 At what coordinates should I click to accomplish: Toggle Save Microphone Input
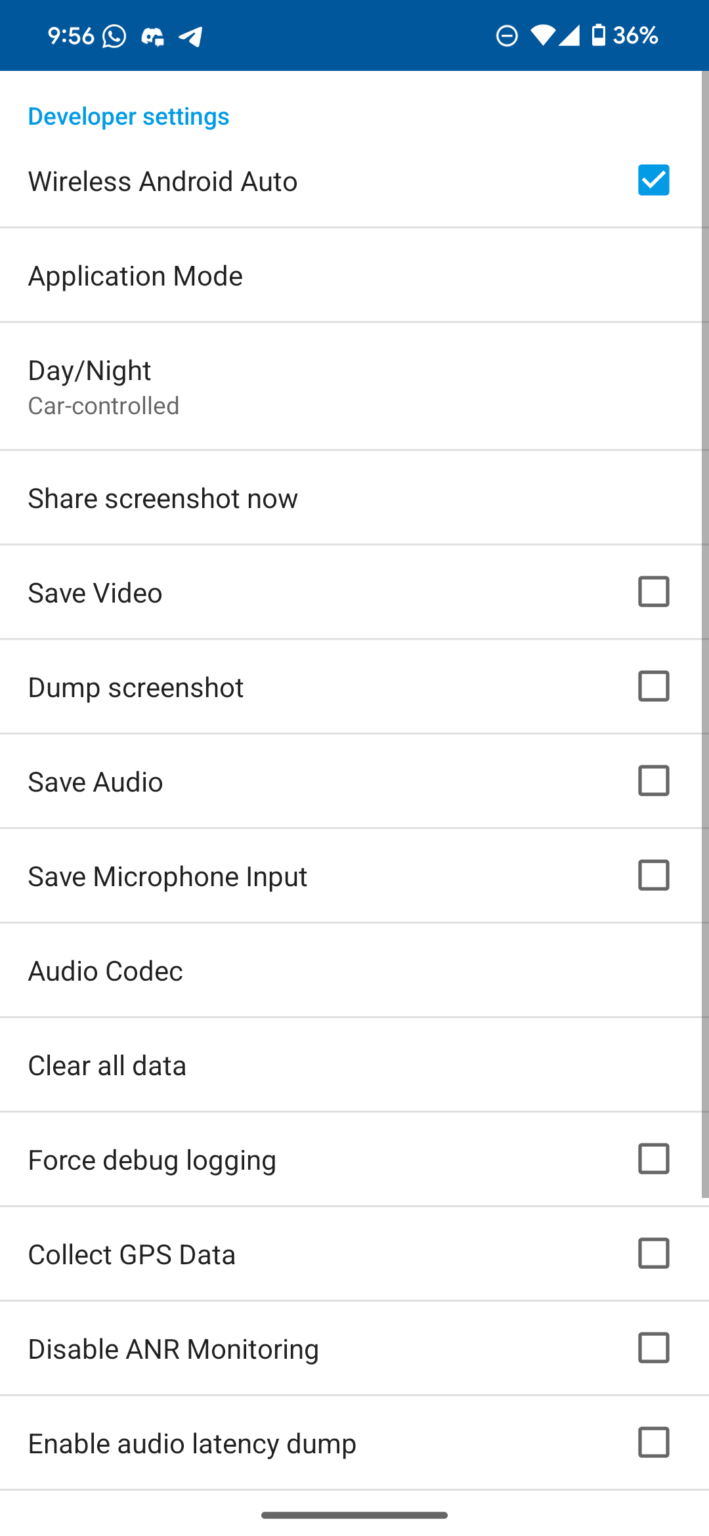[x=653, y=875]
